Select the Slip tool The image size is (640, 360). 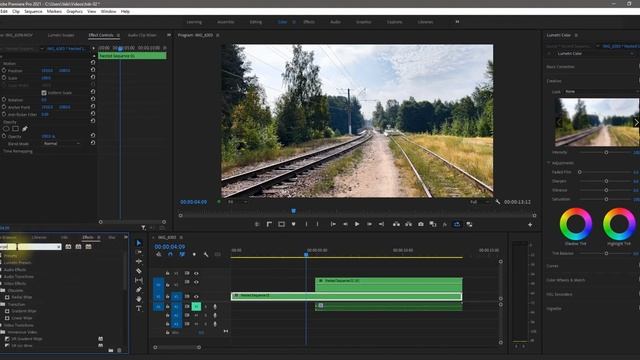139,280
